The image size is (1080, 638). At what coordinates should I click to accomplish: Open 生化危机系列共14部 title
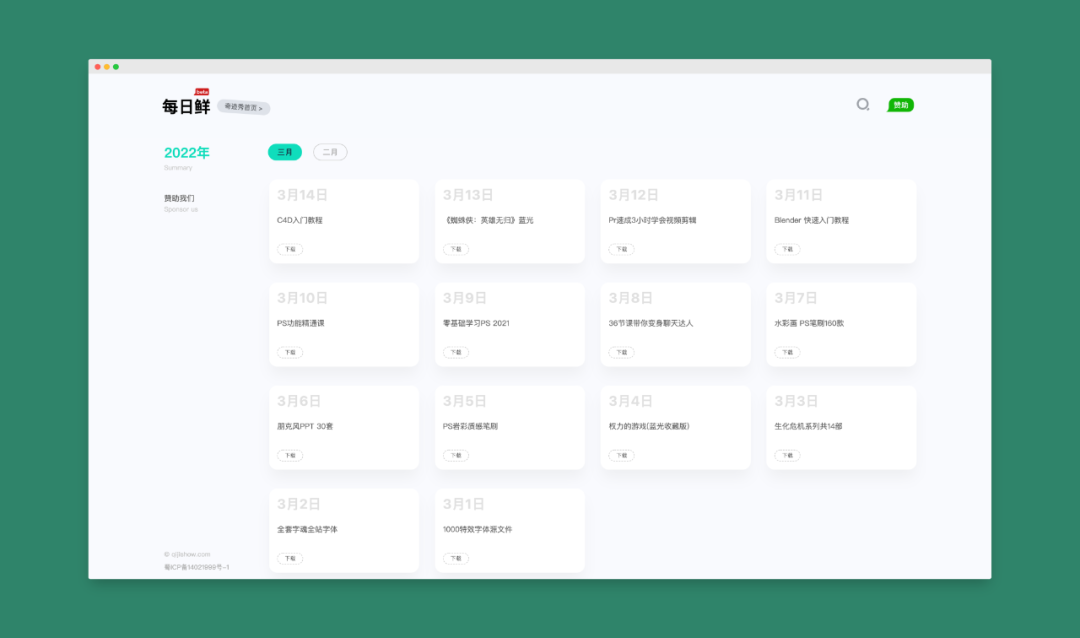(809, 426)
